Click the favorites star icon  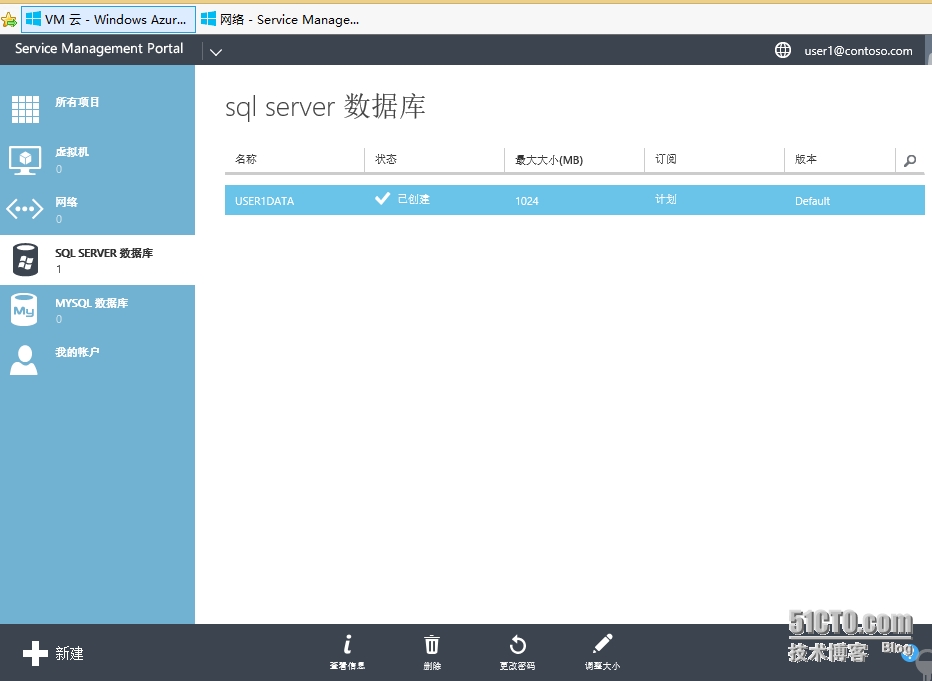[9, 20]
